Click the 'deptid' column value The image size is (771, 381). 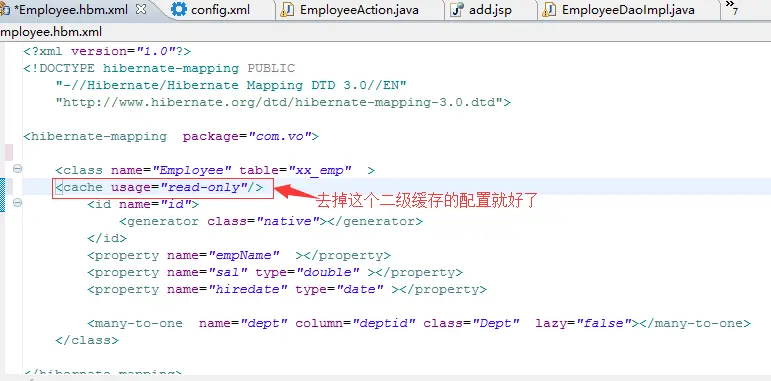pos(384,323)
